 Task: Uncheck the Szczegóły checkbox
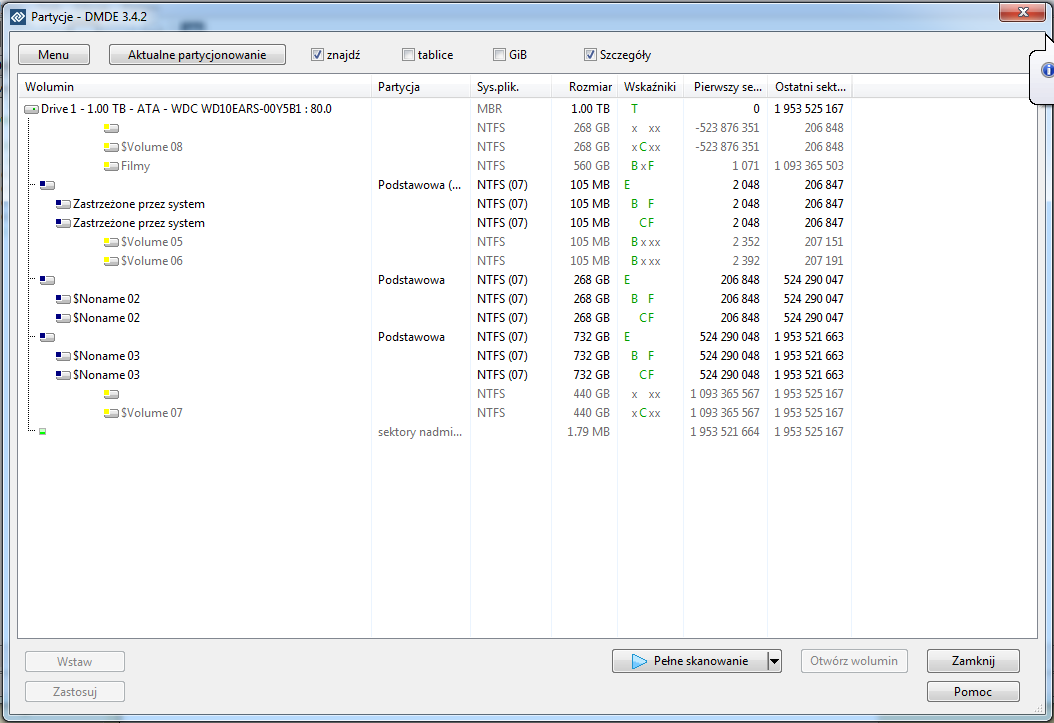590,55
